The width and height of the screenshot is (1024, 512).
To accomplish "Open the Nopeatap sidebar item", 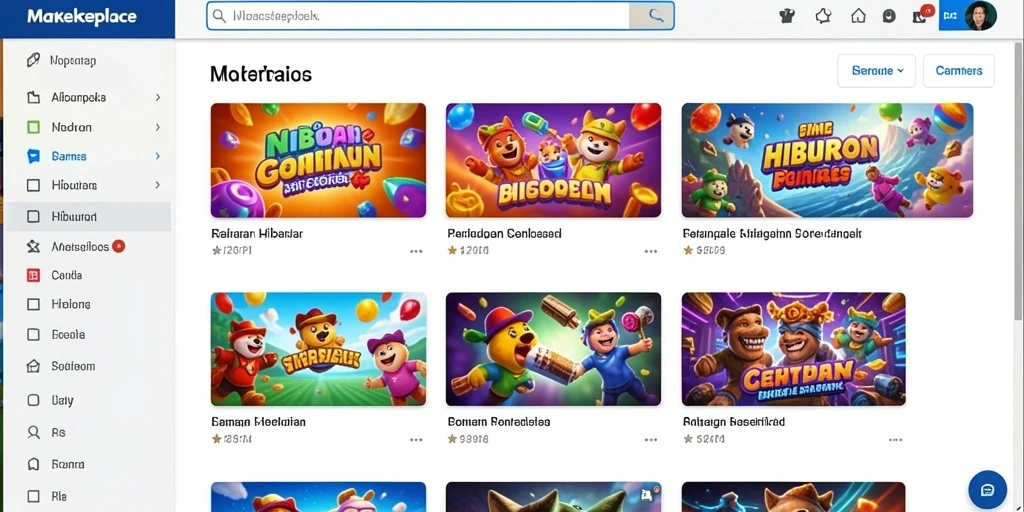I will click(x=73, y=61).
